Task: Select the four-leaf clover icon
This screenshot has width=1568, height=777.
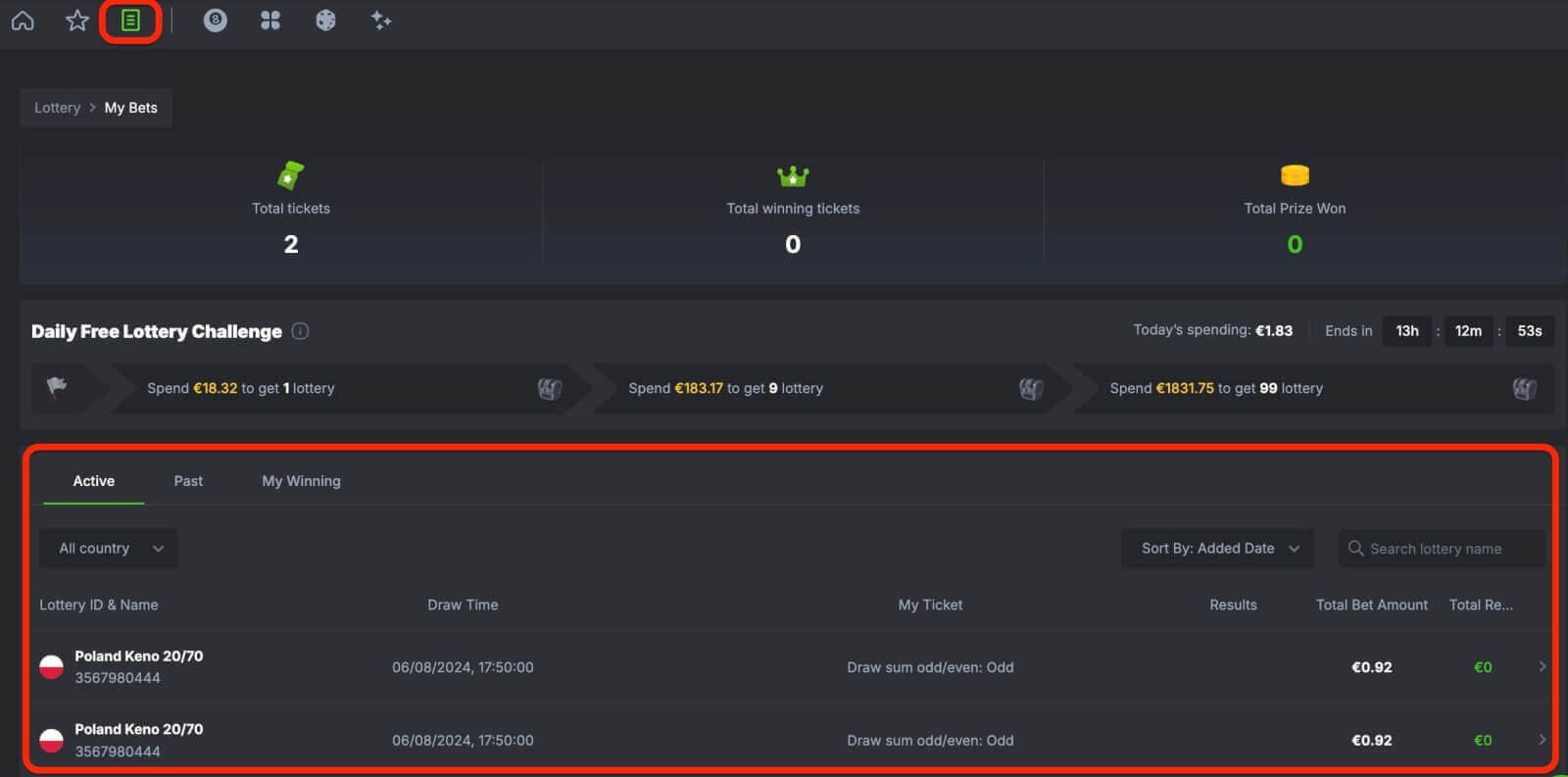Action: tap(270, 21)
